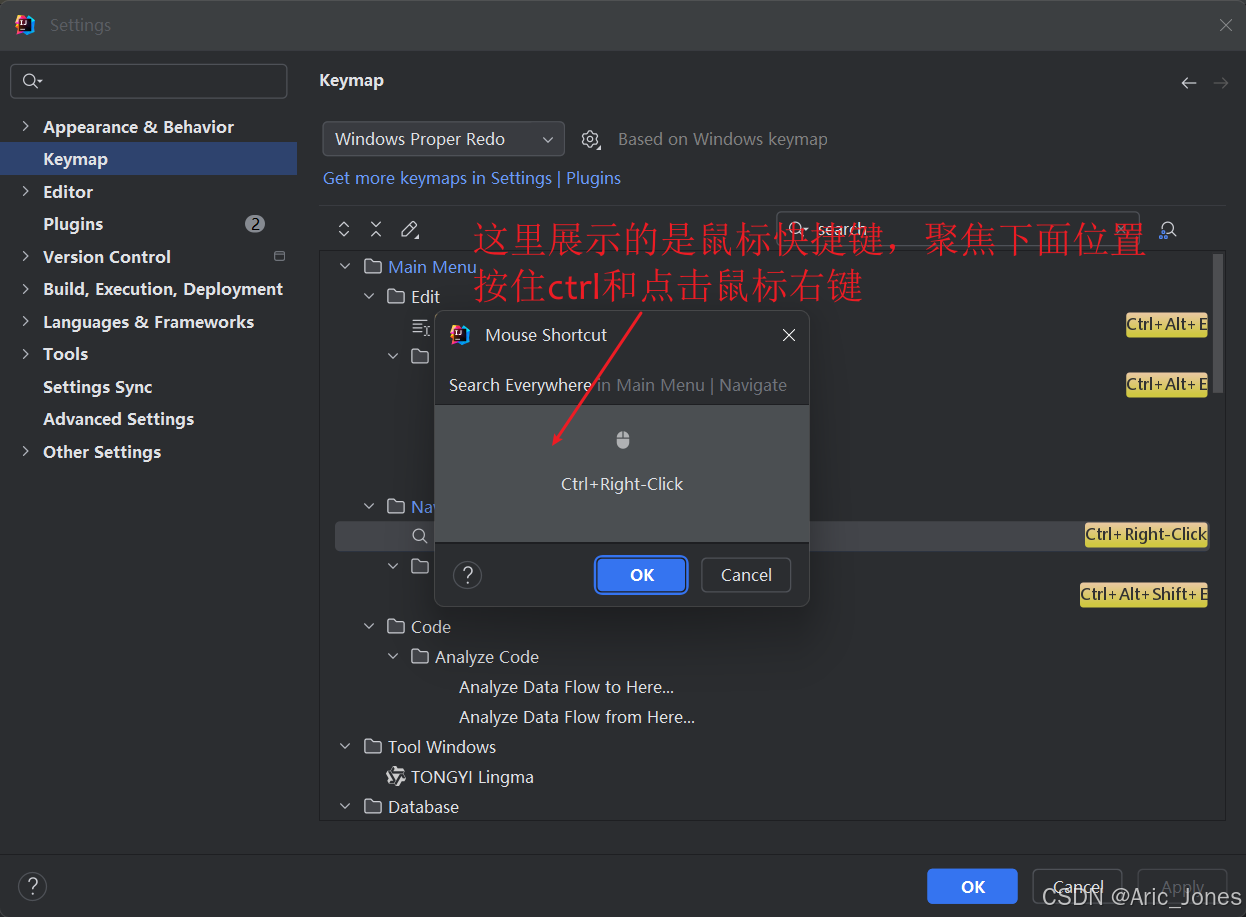Screen dimensions: 1246x917
Task: Open the Plugins settings section
Action: click(x=74, y=223)
